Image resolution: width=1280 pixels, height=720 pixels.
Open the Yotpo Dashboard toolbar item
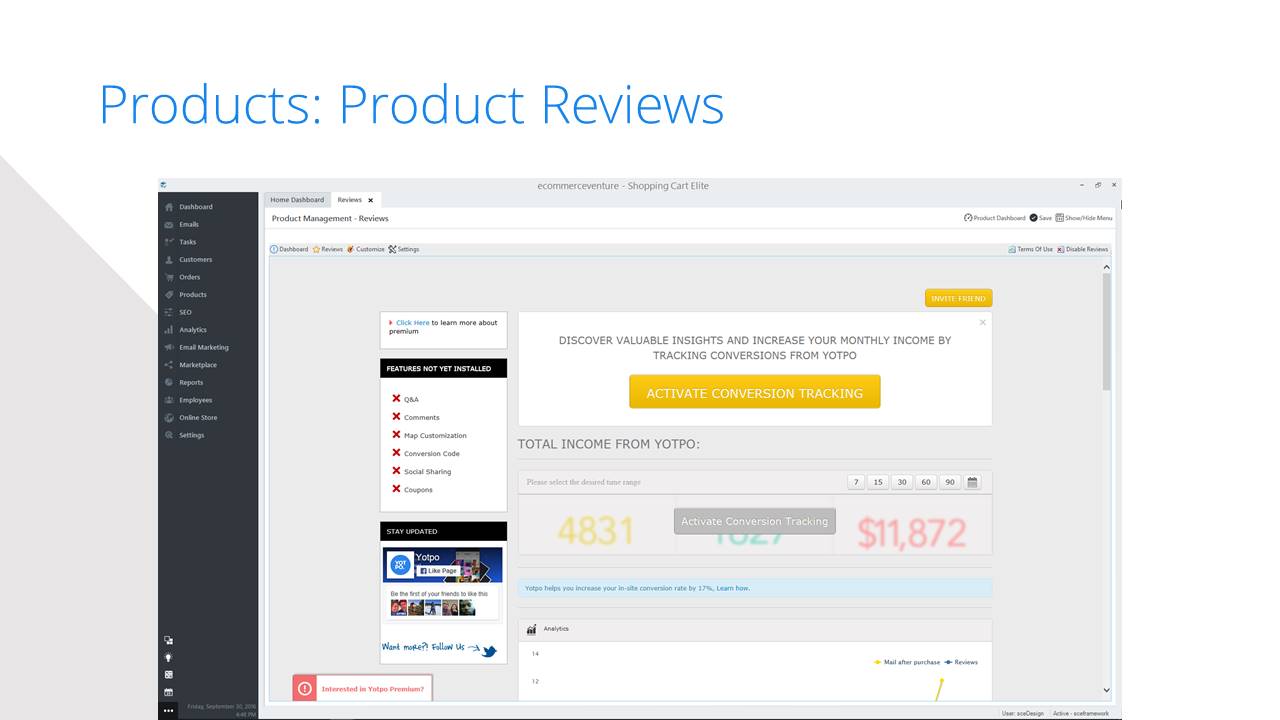pos(289,249)
